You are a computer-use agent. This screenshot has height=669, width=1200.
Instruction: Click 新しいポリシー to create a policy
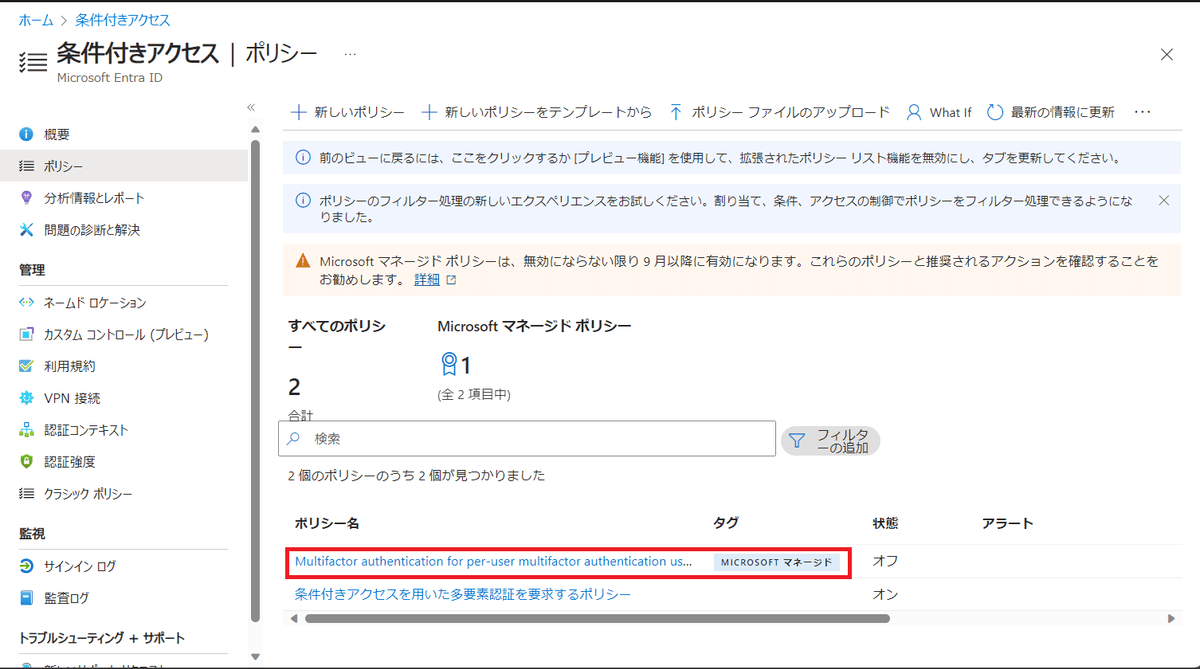pos(347,112)
